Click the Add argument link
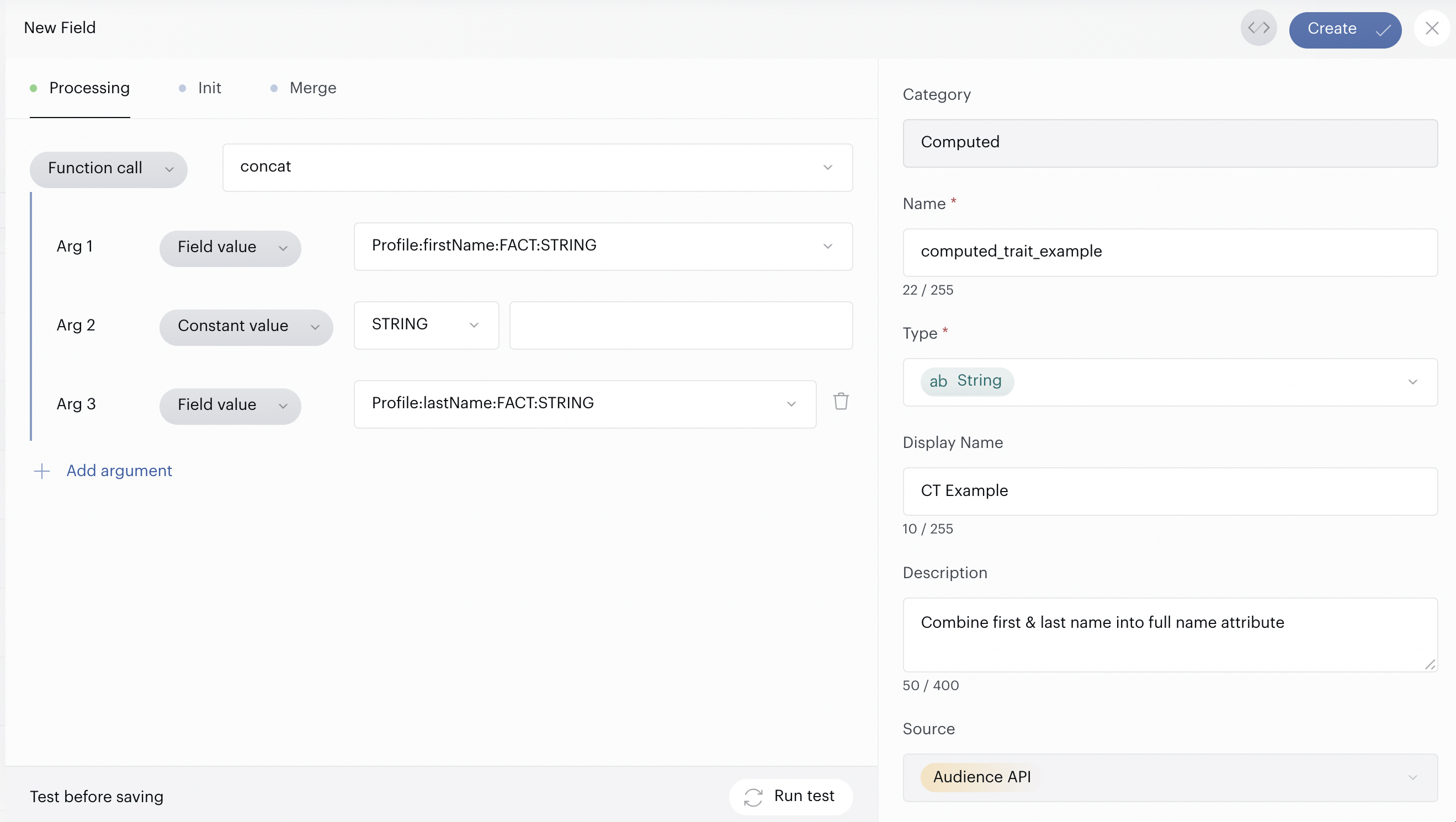Image resolution: width=1456 pixels, height=822 pixels. click(119, 471)
